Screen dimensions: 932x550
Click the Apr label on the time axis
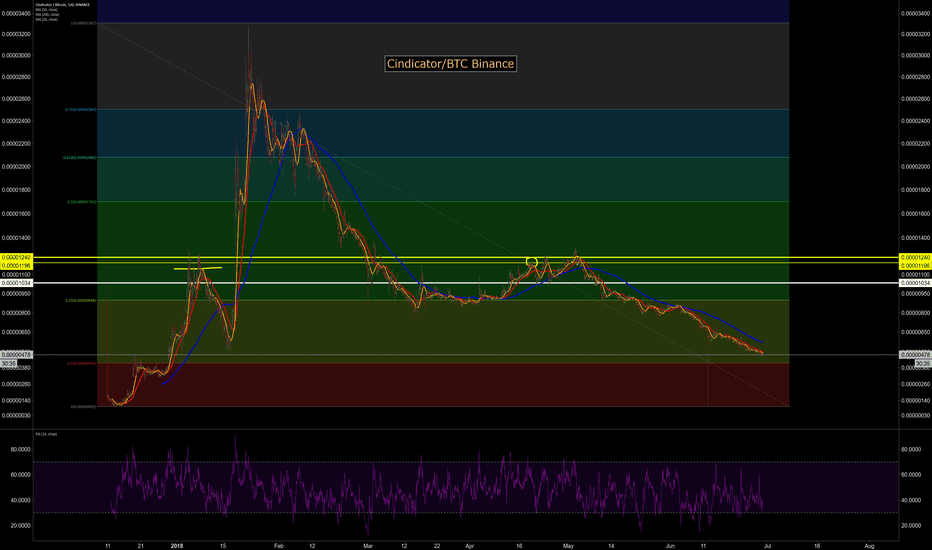[470, 546]
